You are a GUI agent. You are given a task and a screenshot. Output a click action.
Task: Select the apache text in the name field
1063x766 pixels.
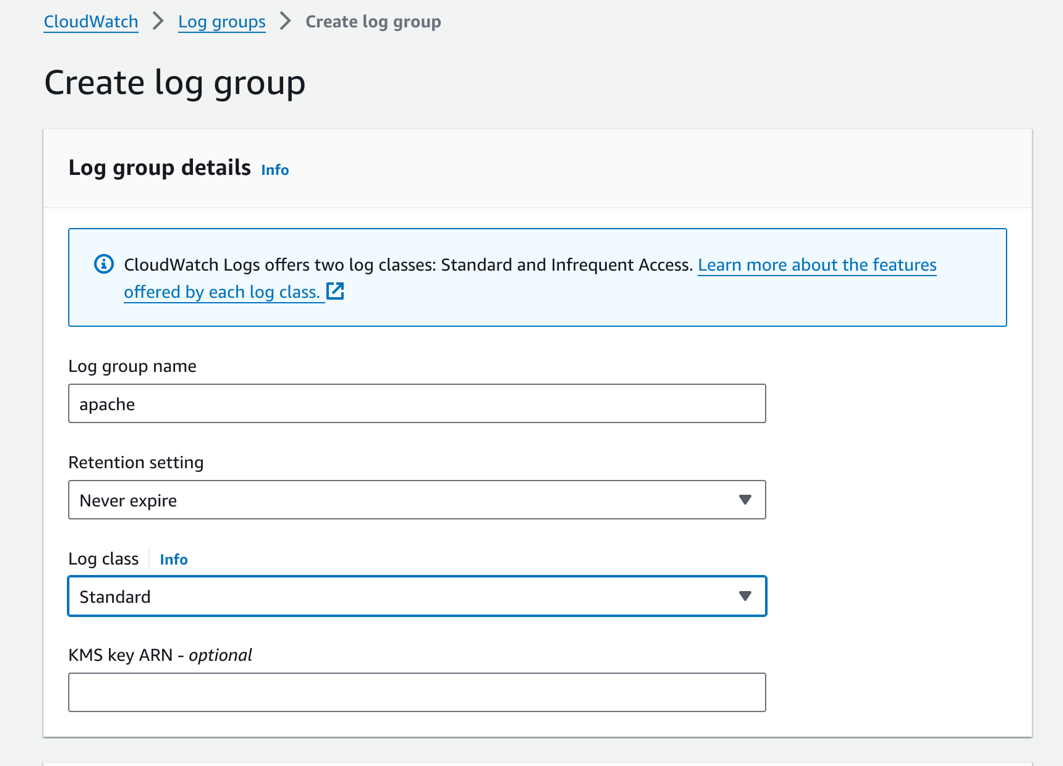[104, 403]
